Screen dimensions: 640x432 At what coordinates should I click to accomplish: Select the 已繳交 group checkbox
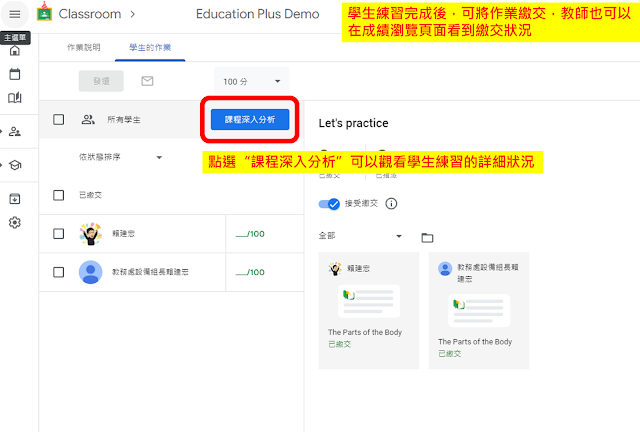pos(59,195)
